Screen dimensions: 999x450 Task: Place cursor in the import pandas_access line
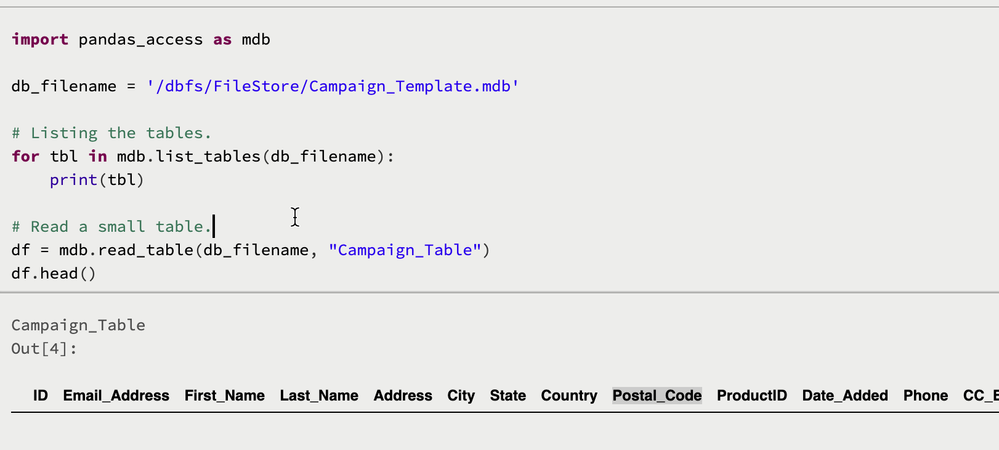[140, 40]
